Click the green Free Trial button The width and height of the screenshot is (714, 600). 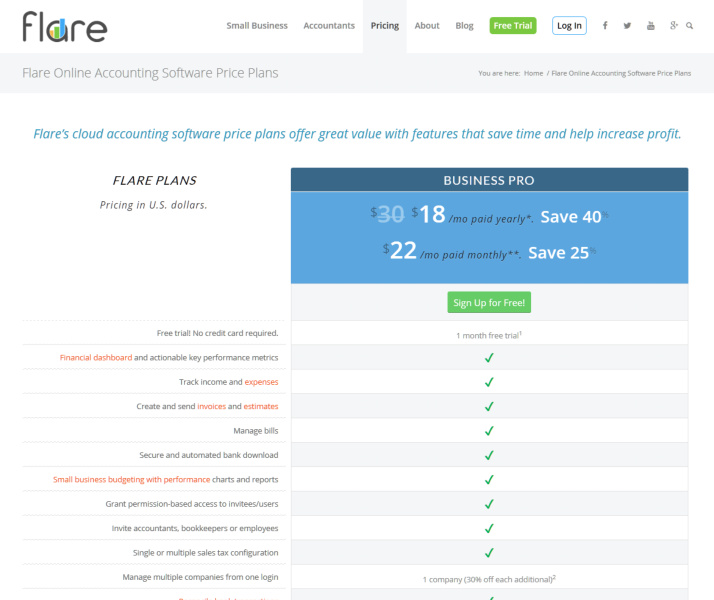pyautogui.click(x=513, y=25)
